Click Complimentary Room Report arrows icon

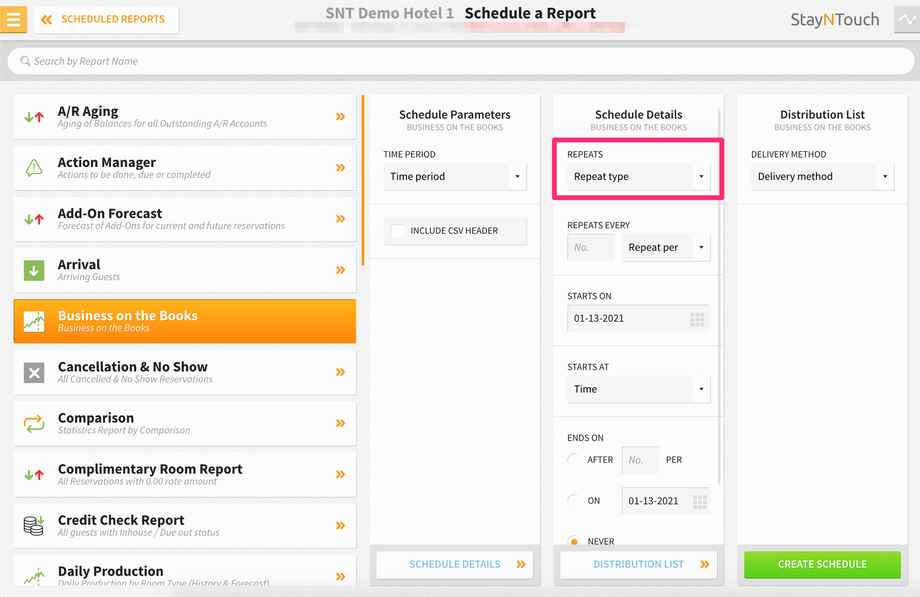click(x=34, y=474)
